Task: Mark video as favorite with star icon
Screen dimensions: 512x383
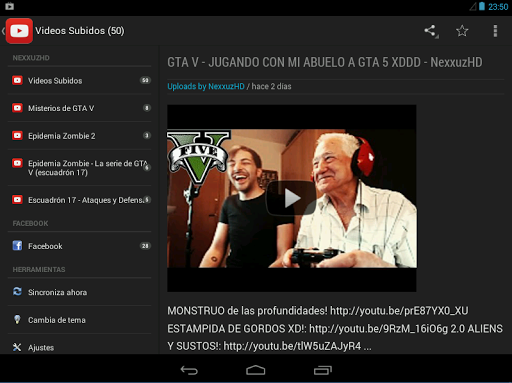Action: click(462, 31)
